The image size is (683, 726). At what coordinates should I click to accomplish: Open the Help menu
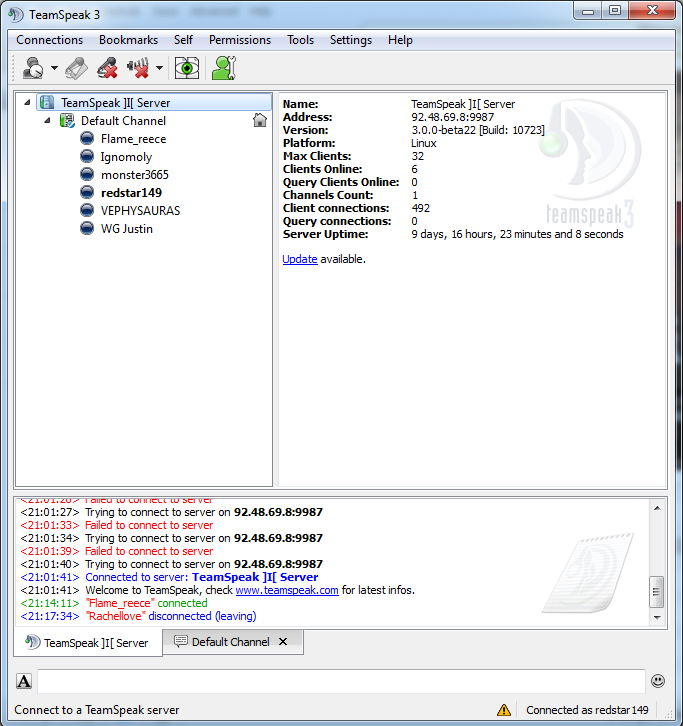click(x=400, y=40)
